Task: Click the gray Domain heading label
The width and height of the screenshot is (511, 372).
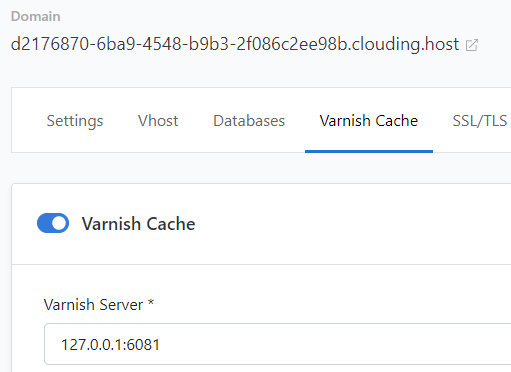Action: (x=36, y=16)
